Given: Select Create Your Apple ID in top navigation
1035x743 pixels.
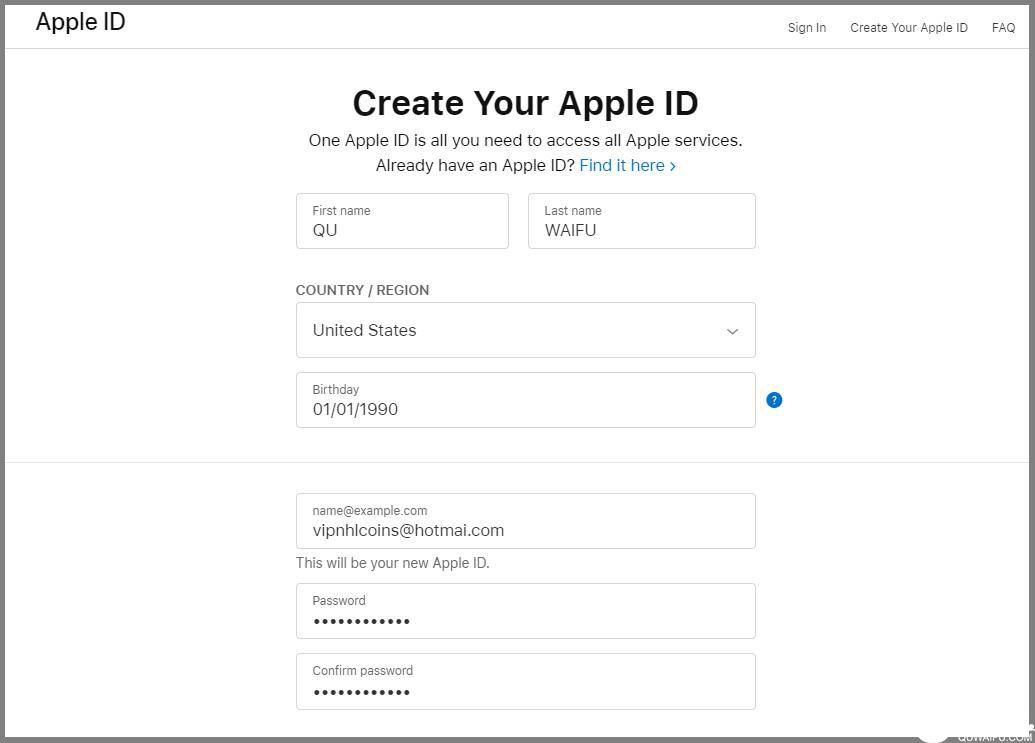Looking at the screenshot, I should pyautogui.click(x=908, y=28).
